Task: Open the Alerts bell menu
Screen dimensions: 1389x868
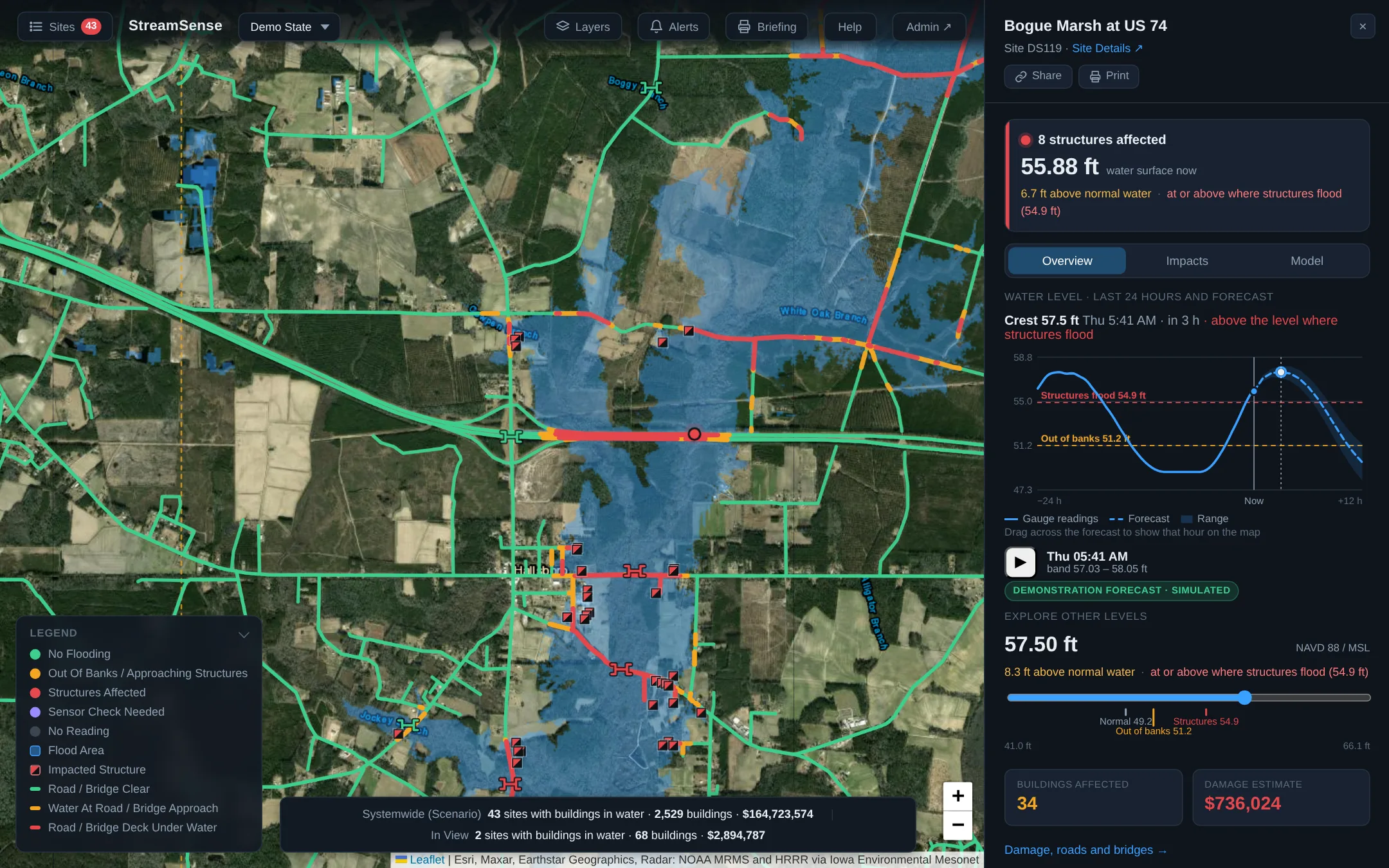Action: (x=673, y=26)
